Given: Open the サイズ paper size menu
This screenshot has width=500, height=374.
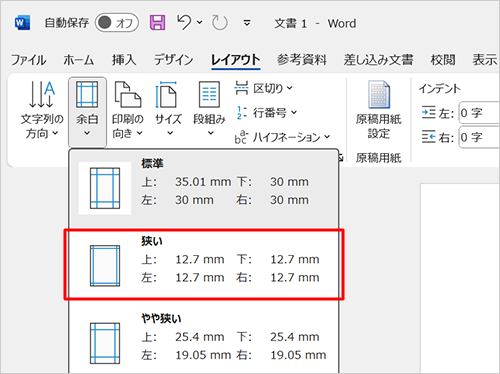Looking at the screenshot, I should click(168, 110).
